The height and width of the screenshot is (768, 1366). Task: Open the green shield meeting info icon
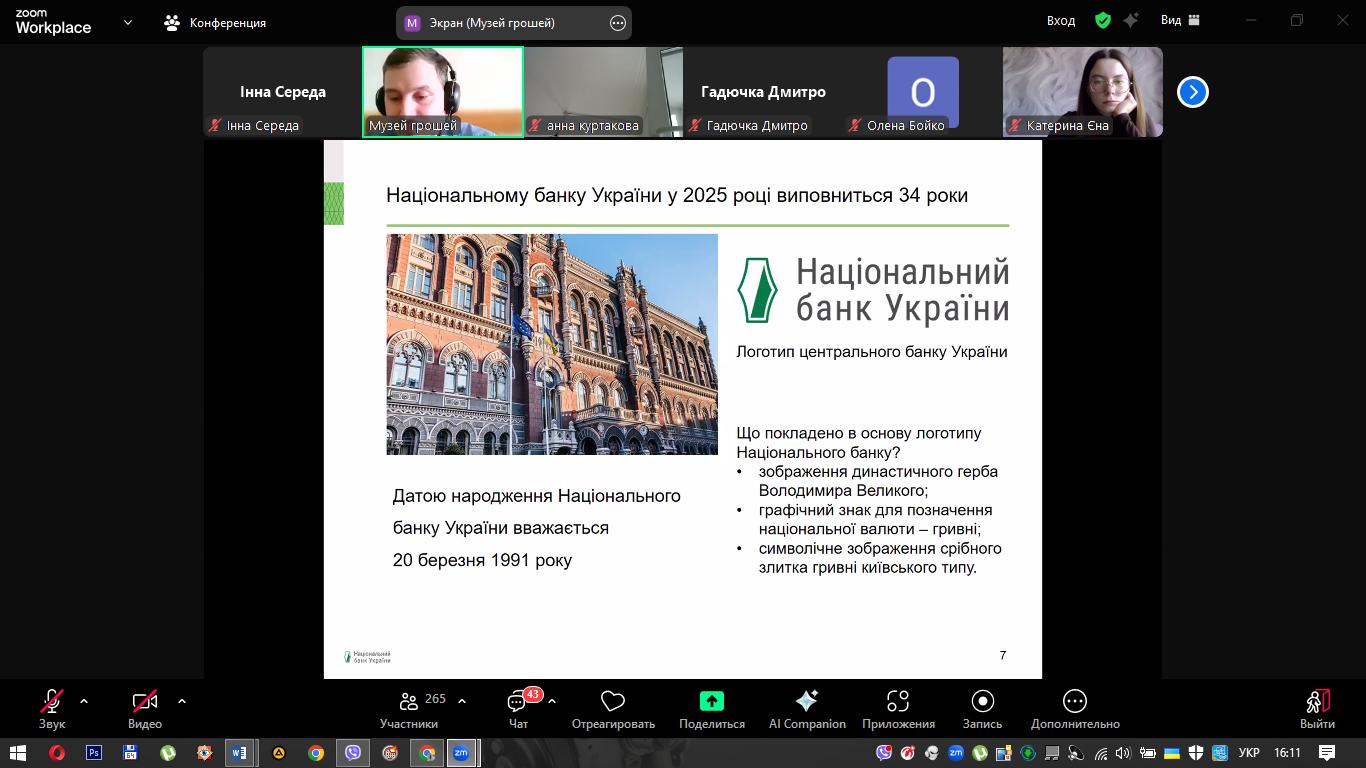coord(1103,20)
